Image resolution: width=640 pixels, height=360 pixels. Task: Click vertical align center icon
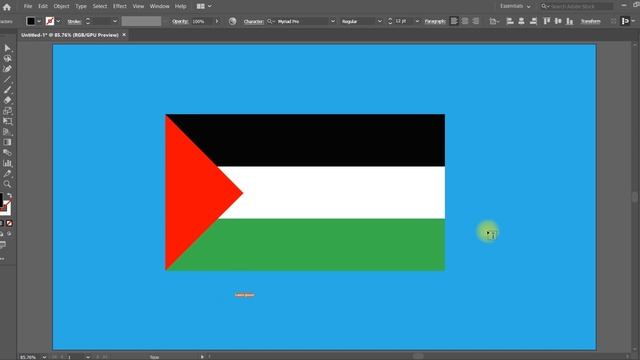click(x=558, y=21)
